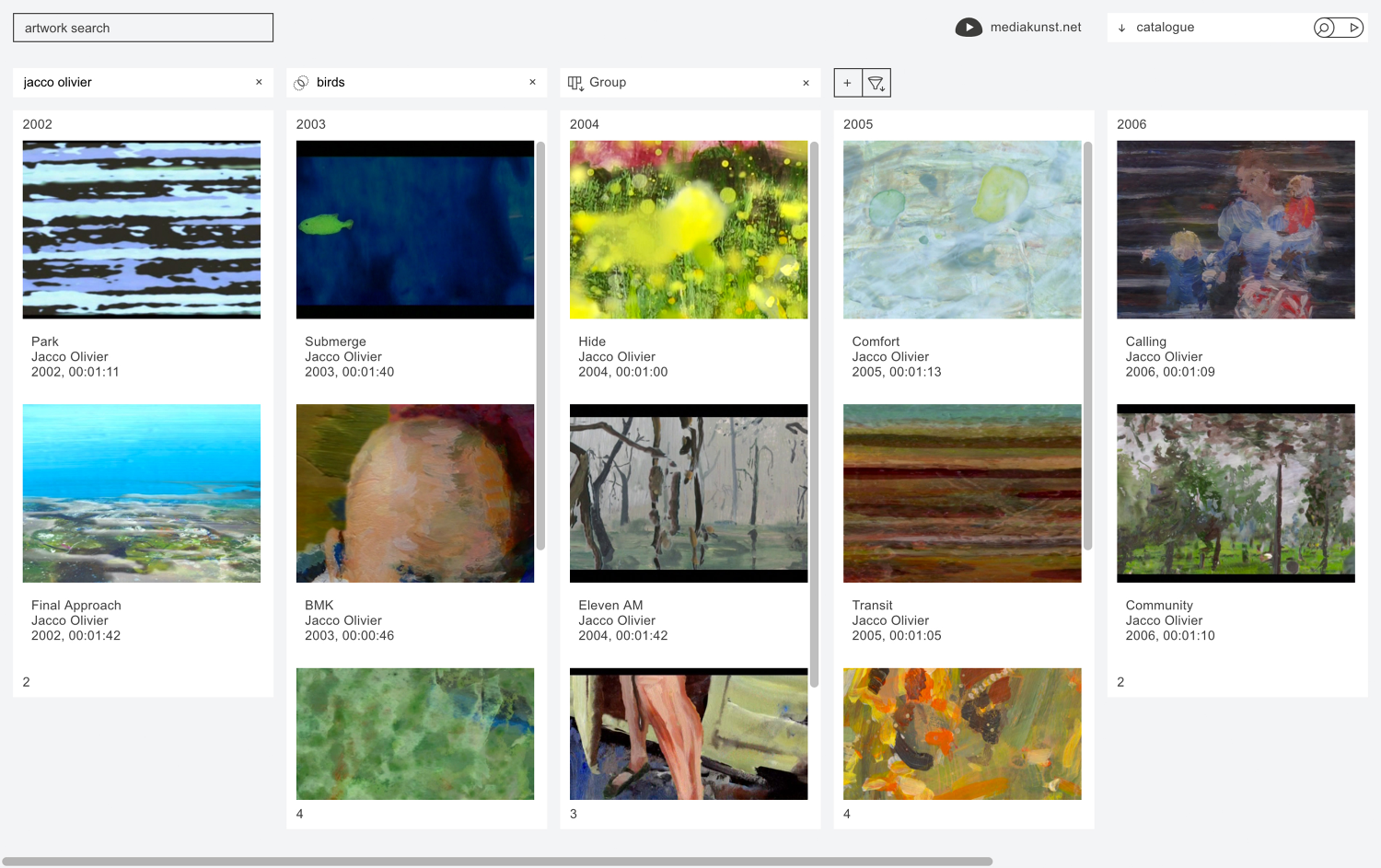The width and height of the screenshot is (1381, 868).
Task: Click the birds concept icon
Action: click(301, 83)
